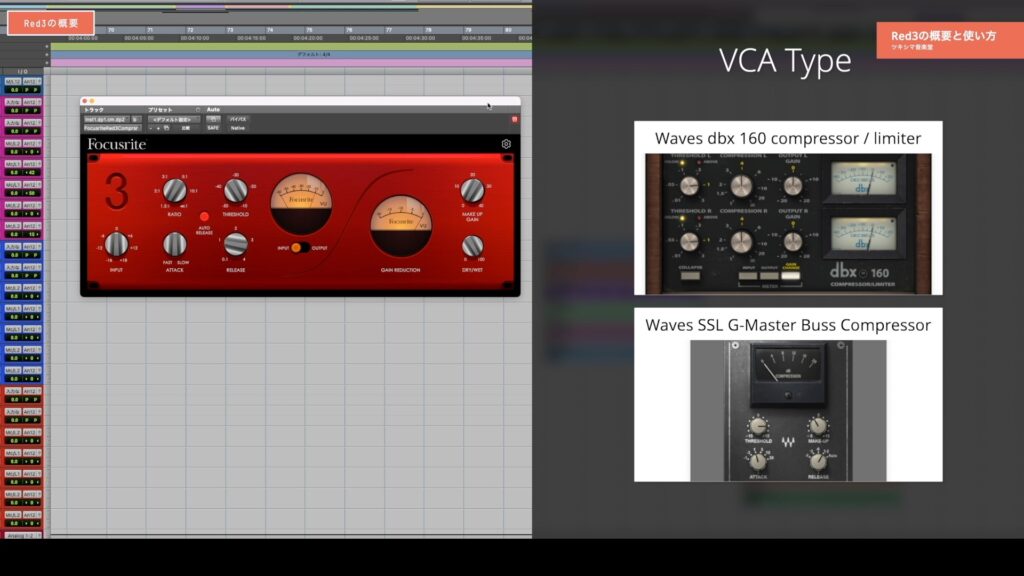Click the Waves dbx 160 compressor / limiter title

788,138
